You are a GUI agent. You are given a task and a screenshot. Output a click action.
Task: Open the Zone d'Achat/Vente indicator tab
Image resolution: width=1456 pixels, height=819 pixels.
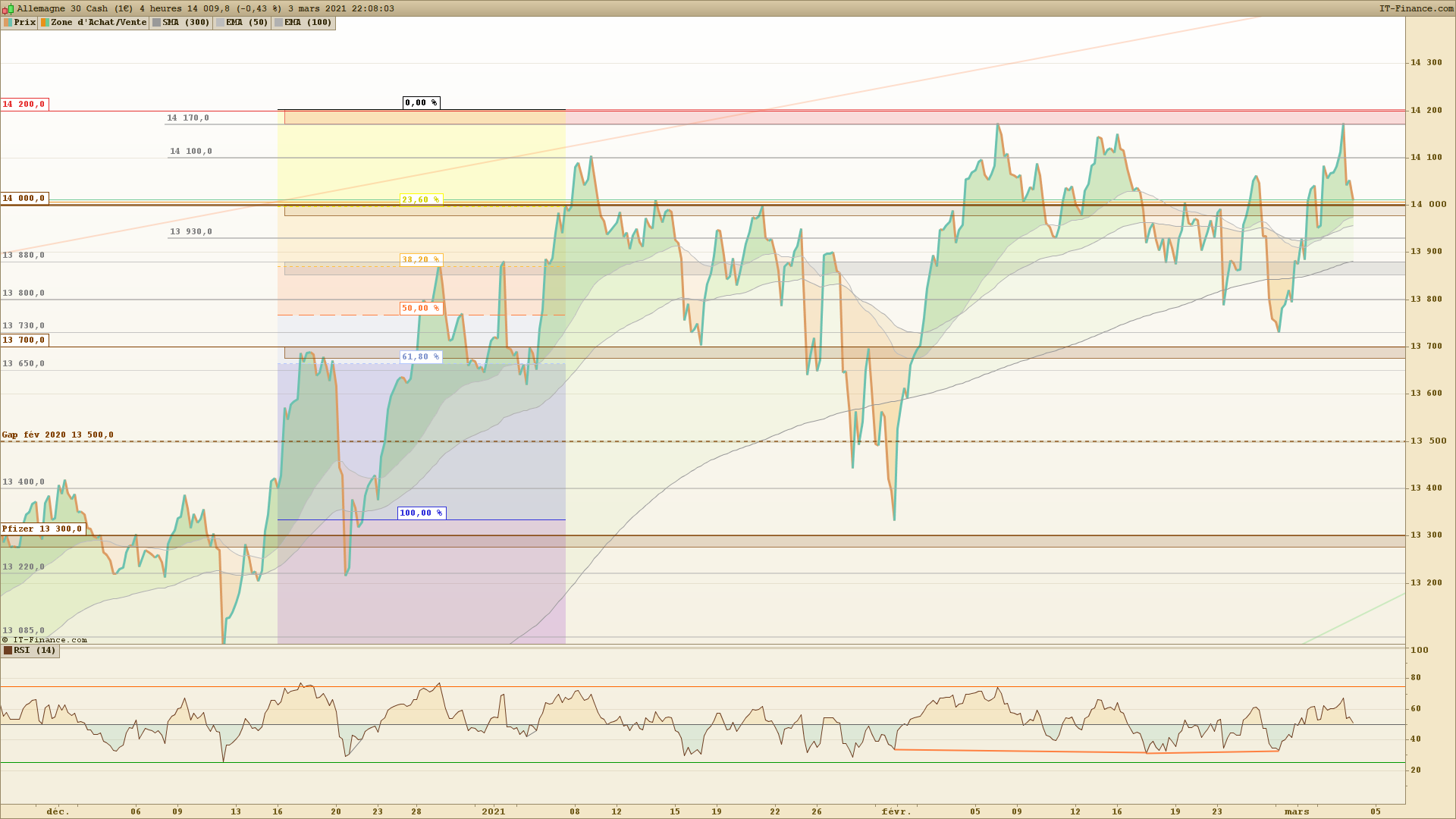pos(99,23)
